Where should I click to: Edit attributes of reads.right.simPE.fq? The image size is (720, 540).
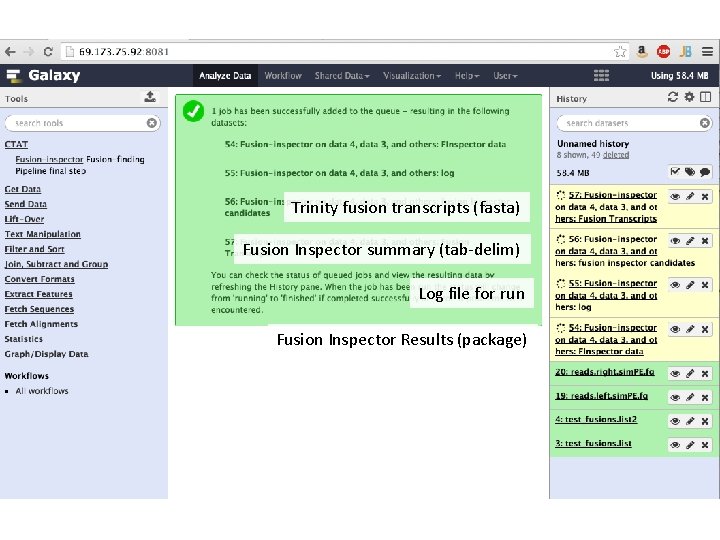690,373
